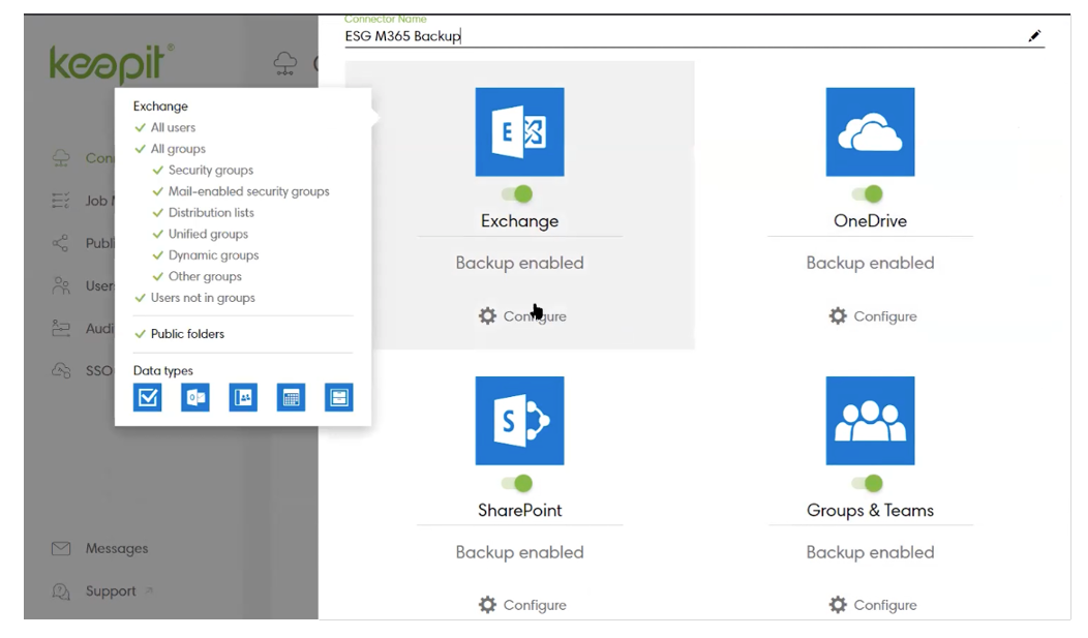Open the Support link in sidebar

[x=110, y=591]
